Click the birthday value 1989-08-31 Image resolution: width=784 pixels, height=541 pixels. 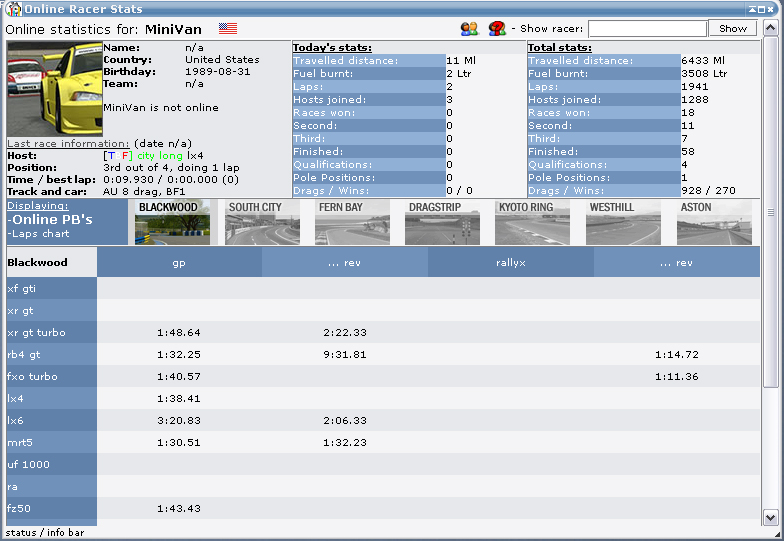pos(218,72)
